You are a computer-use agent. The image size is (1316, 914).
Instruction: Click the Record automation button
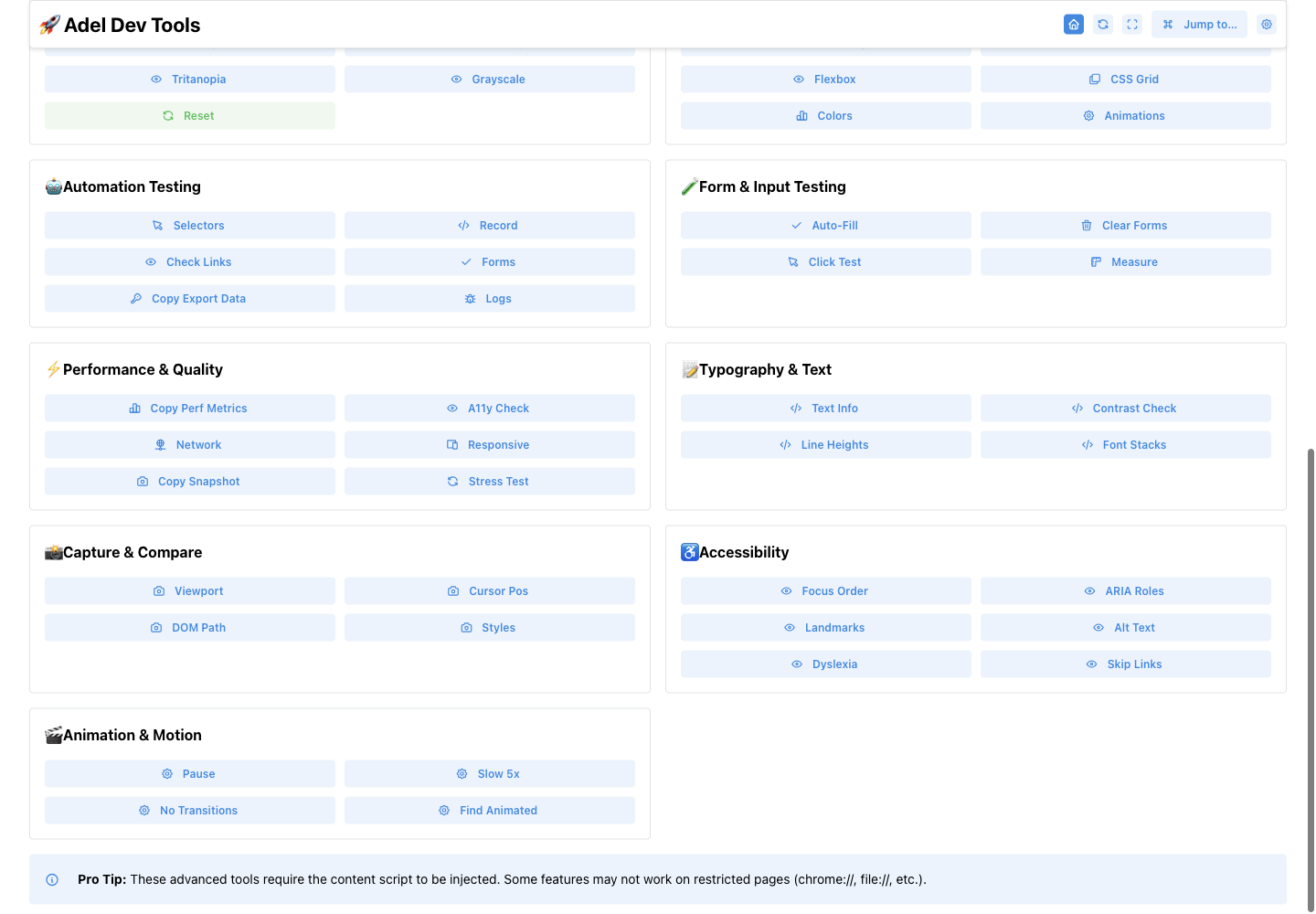pos(490,226)
